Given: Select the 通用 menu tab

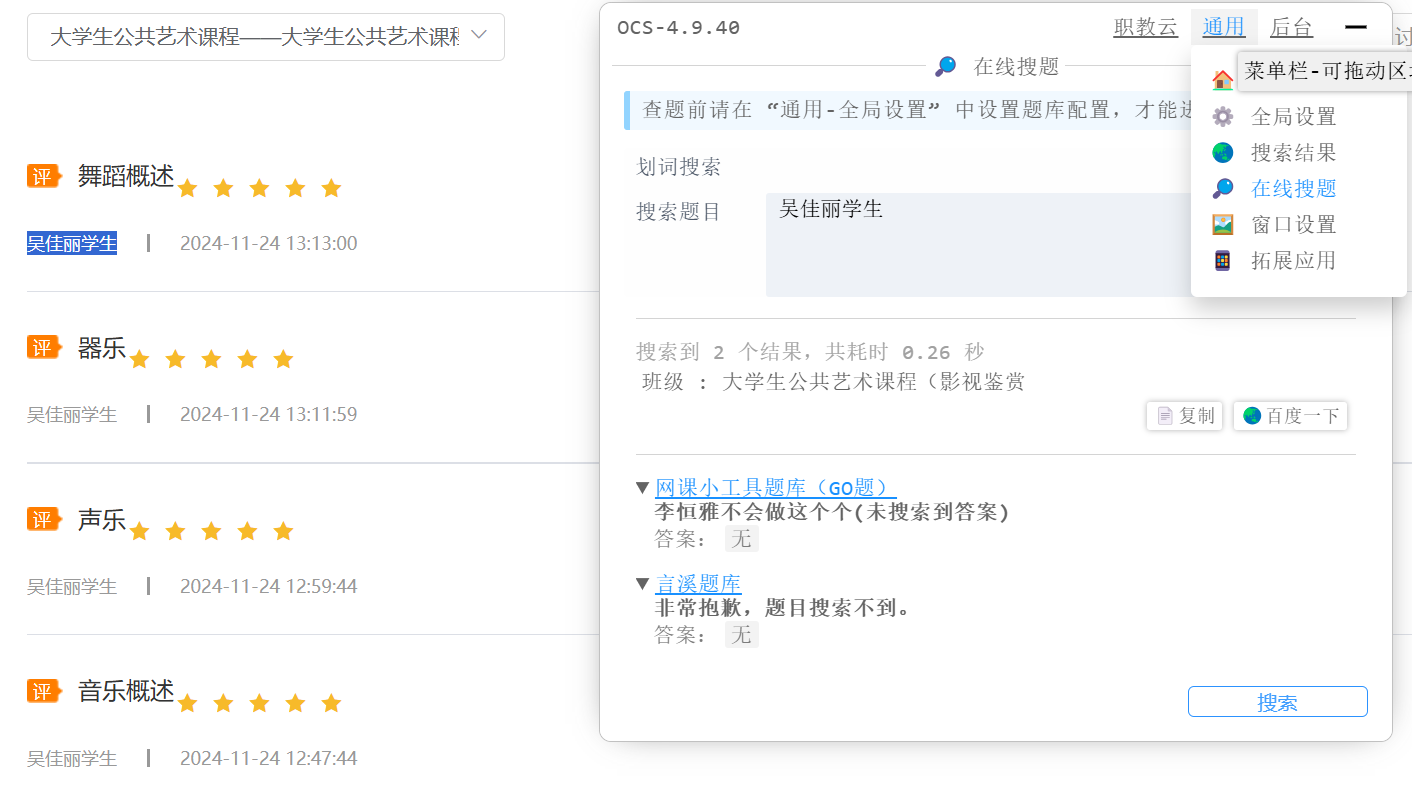Looking at the screenshot, I should coord(1223,28).
